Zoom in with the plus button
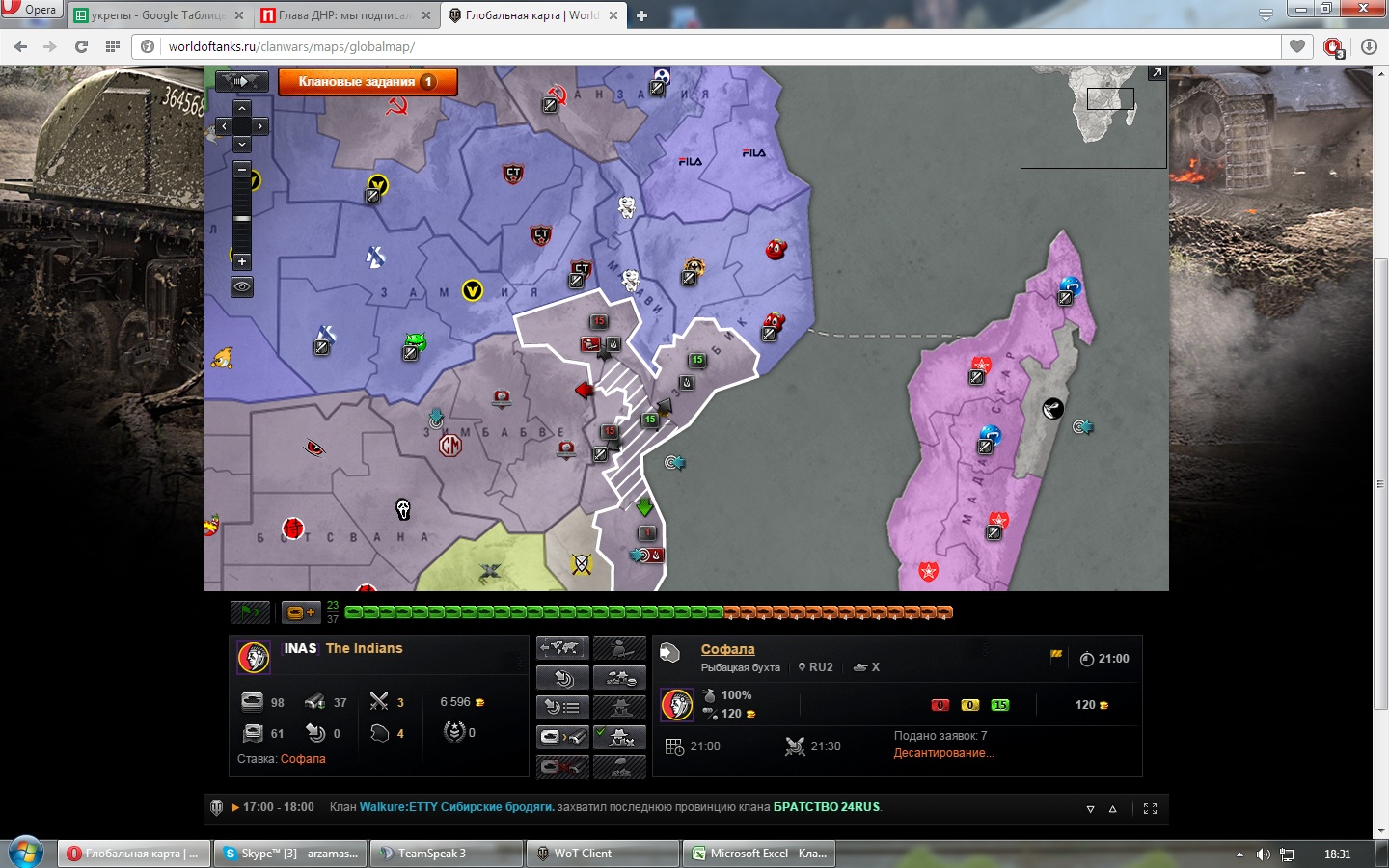This screenshot has width=1389, height=868. pyautogui.click(x=242, y=261)
